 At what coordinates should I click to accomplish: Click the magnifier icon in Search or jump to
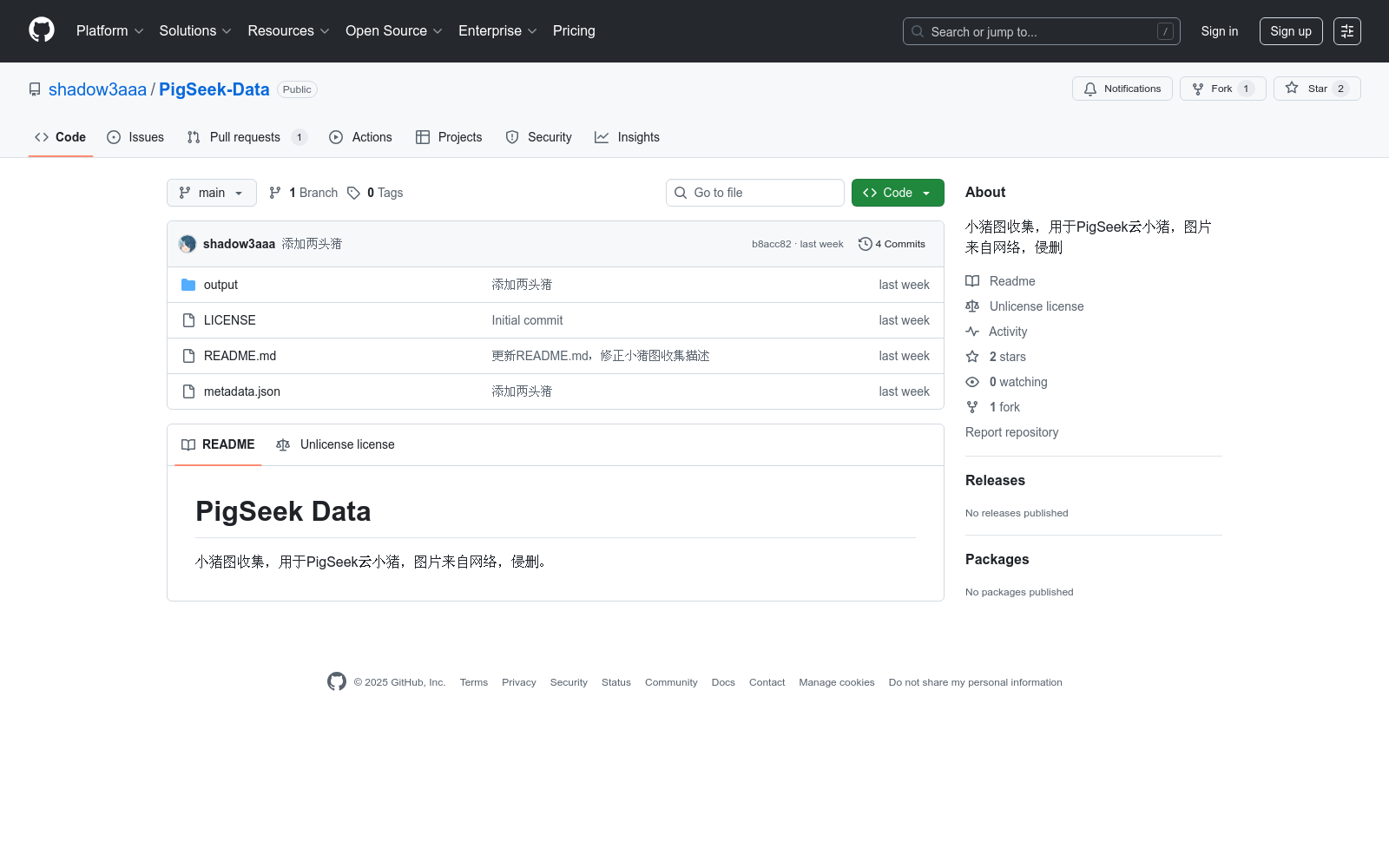click(918, 31)
